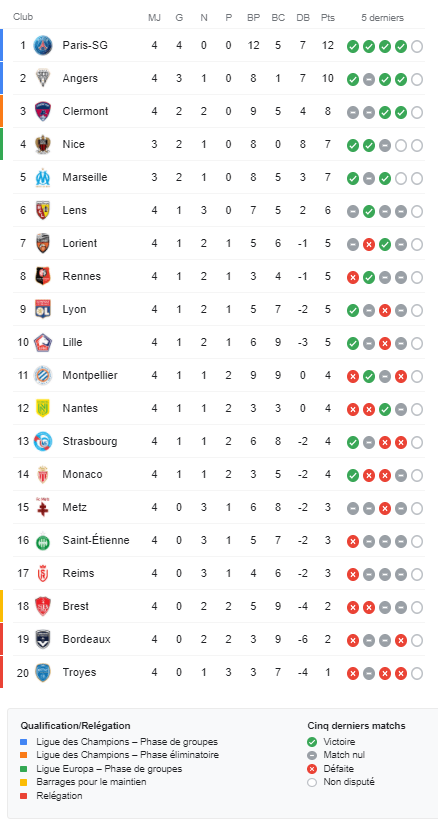Click the 5 derniers column header

383,18
